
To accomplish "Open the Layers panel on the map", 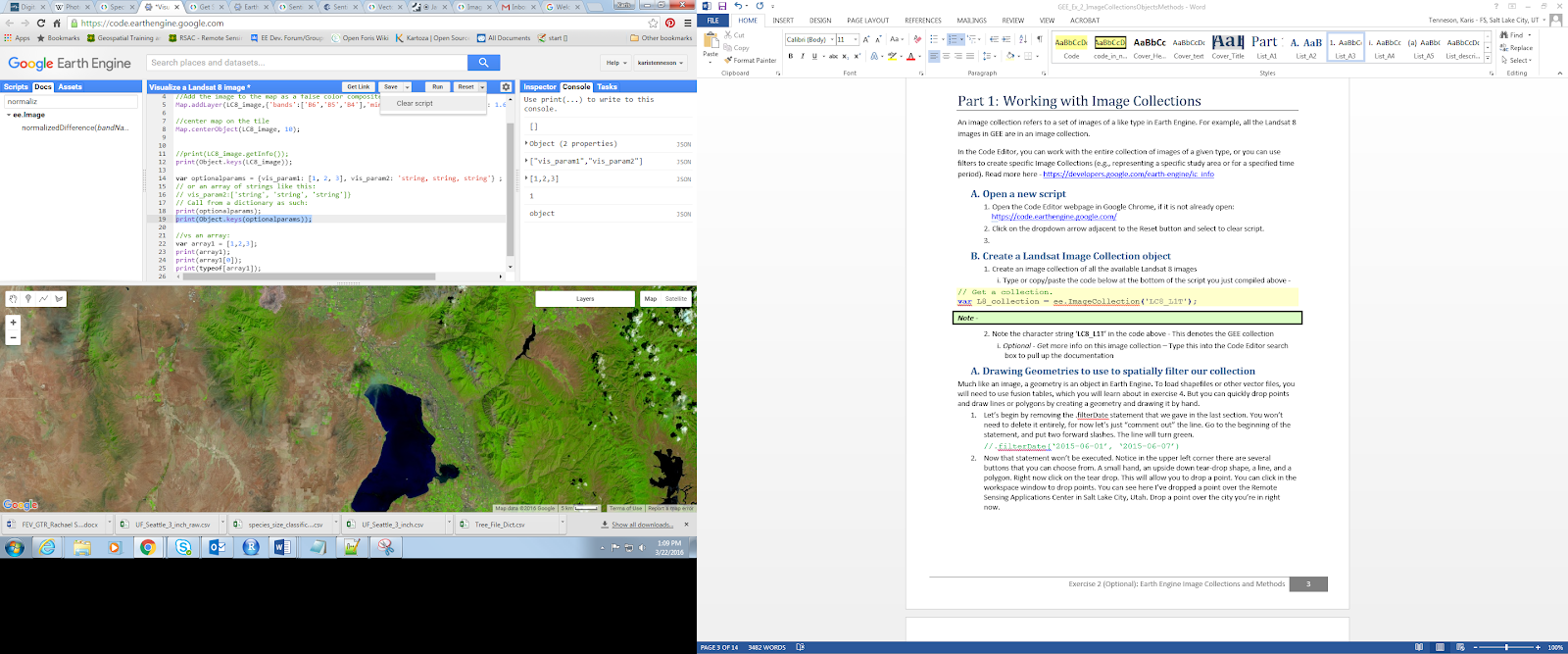I will pyautogui.click(x=585, y=298).
